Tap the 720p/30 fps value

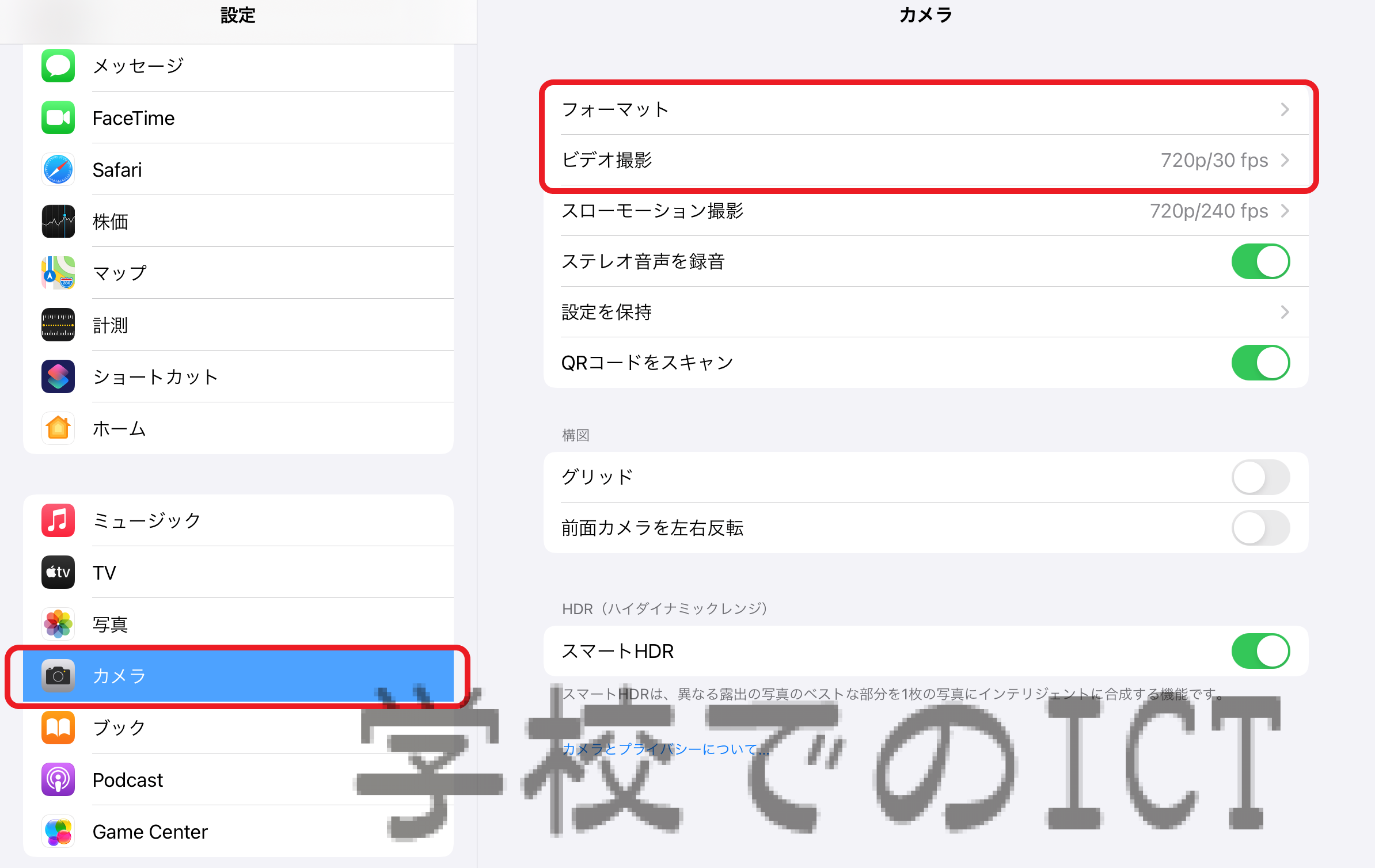click(1214, 160)
